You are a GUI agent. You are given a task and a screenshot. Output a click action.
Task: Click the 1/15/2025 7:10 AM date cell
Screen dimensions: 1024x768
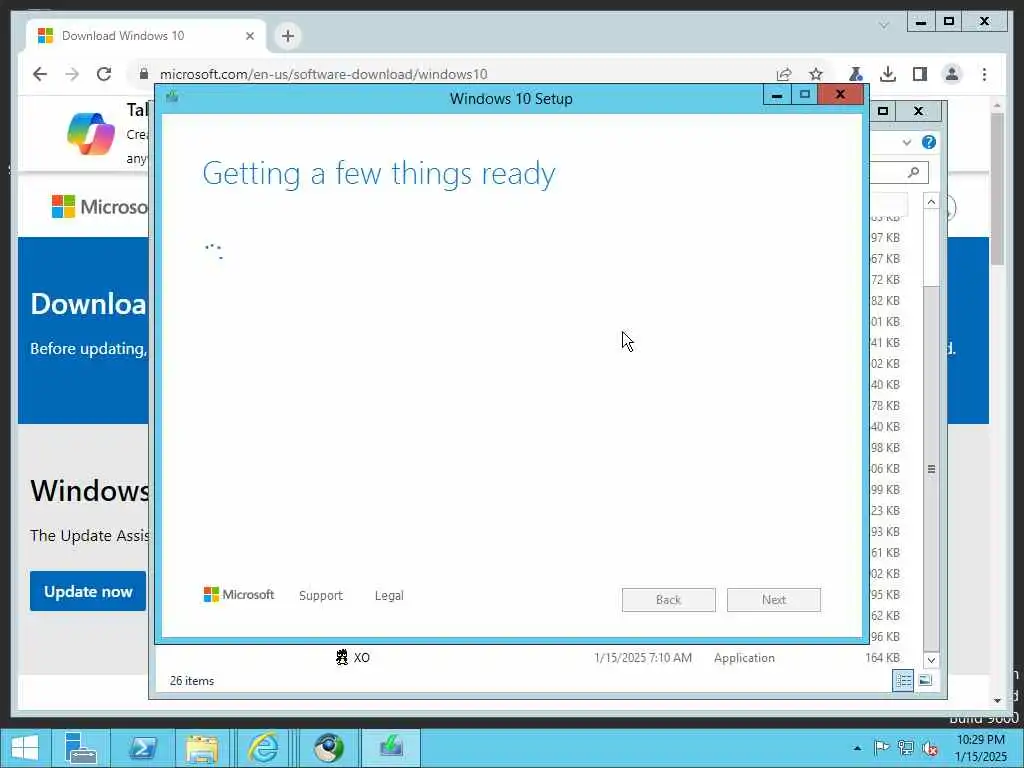[x=643, y=658]
